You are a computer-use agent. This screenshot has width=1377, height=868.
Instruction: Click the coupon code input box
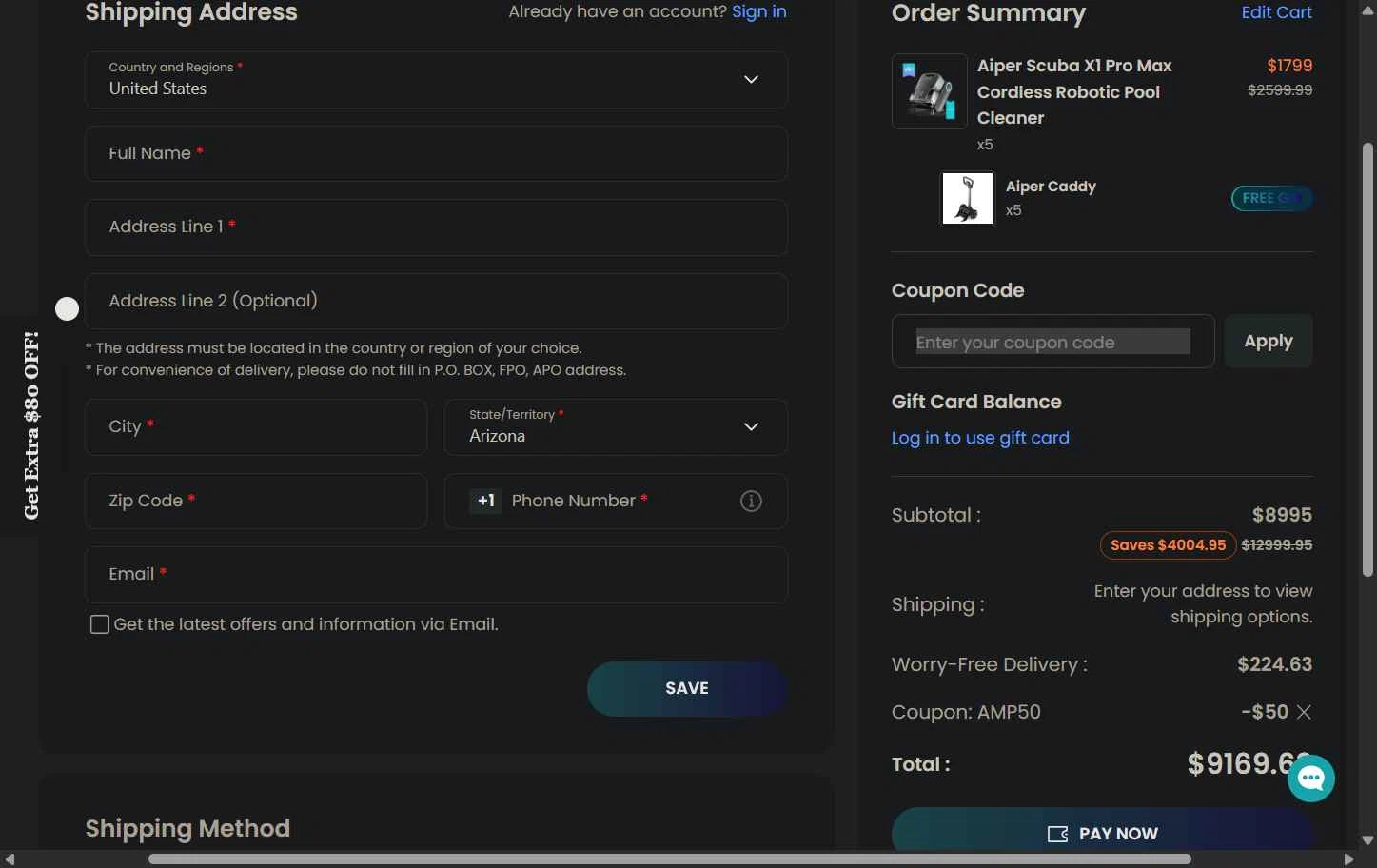pyautogui.click(x=1052, y=341)
